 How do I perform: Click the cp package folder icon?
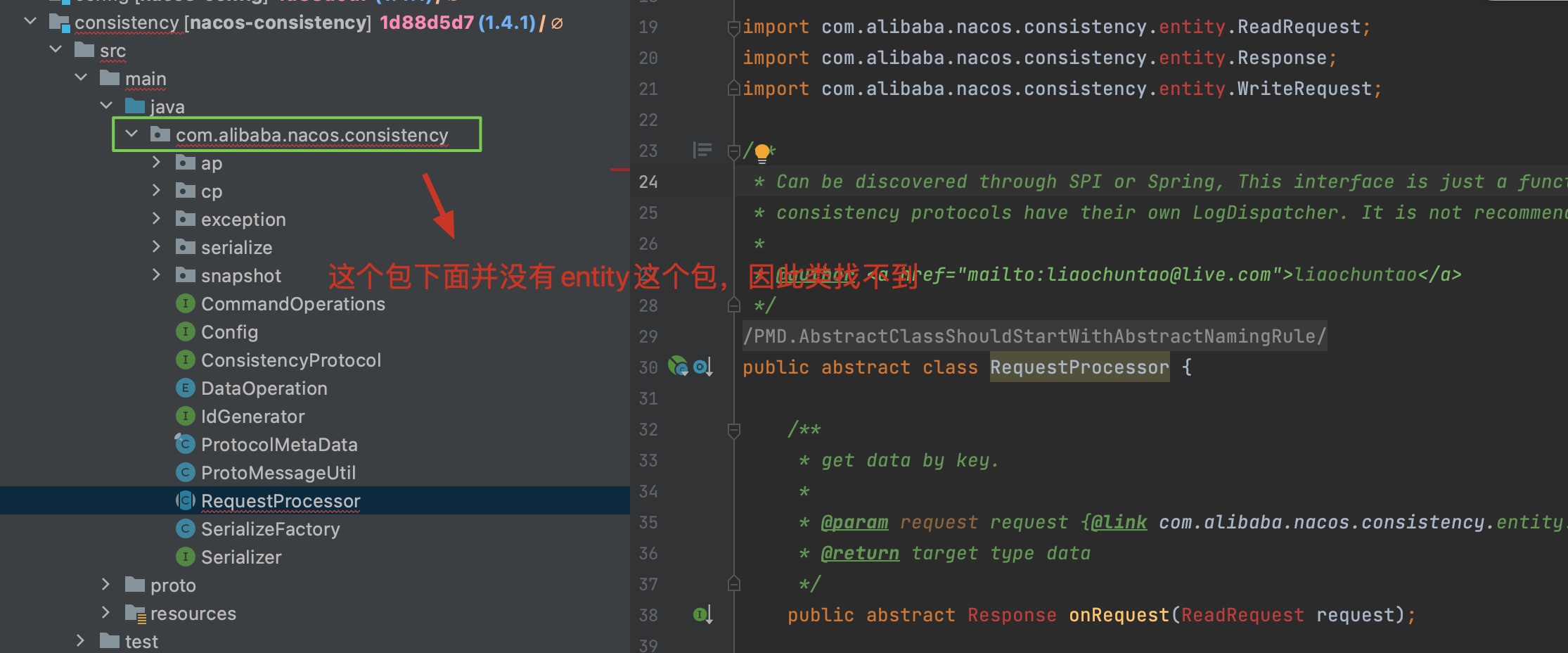click(x=186, y=190)
